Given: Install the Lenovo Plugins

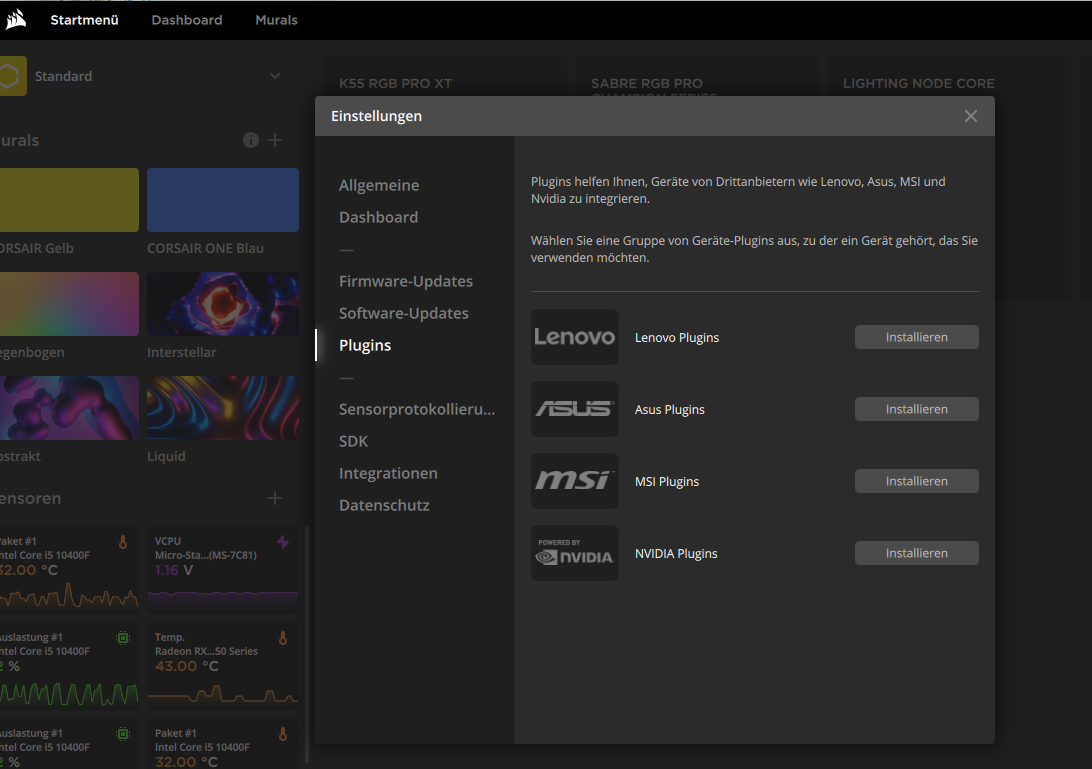Looking at the screenshot, I should 916,337.
